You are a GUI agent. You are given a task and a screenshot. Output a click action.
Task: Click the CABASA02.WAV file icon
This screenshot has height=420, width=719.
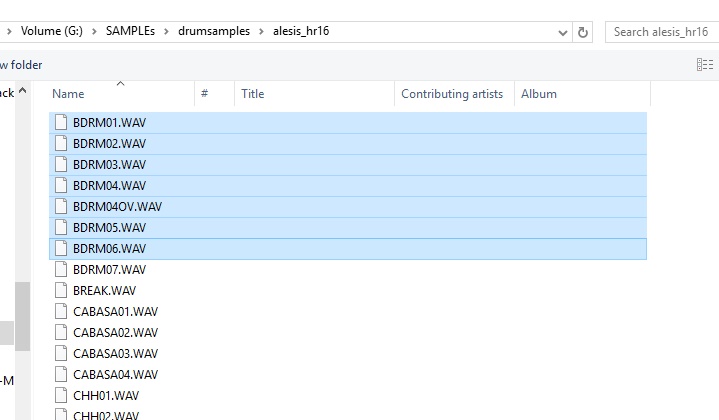(61, 332)
